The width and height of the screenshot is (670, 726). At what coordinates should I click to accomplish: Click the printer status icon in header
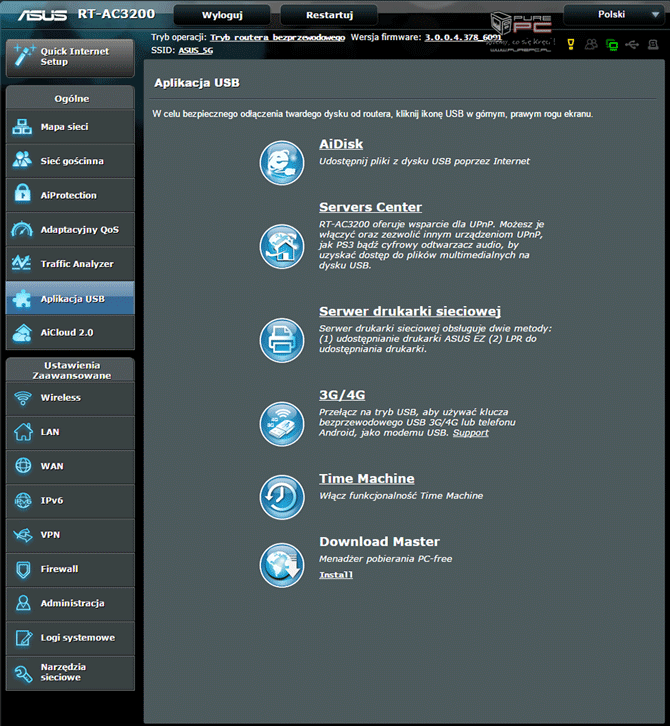(653, 44)
